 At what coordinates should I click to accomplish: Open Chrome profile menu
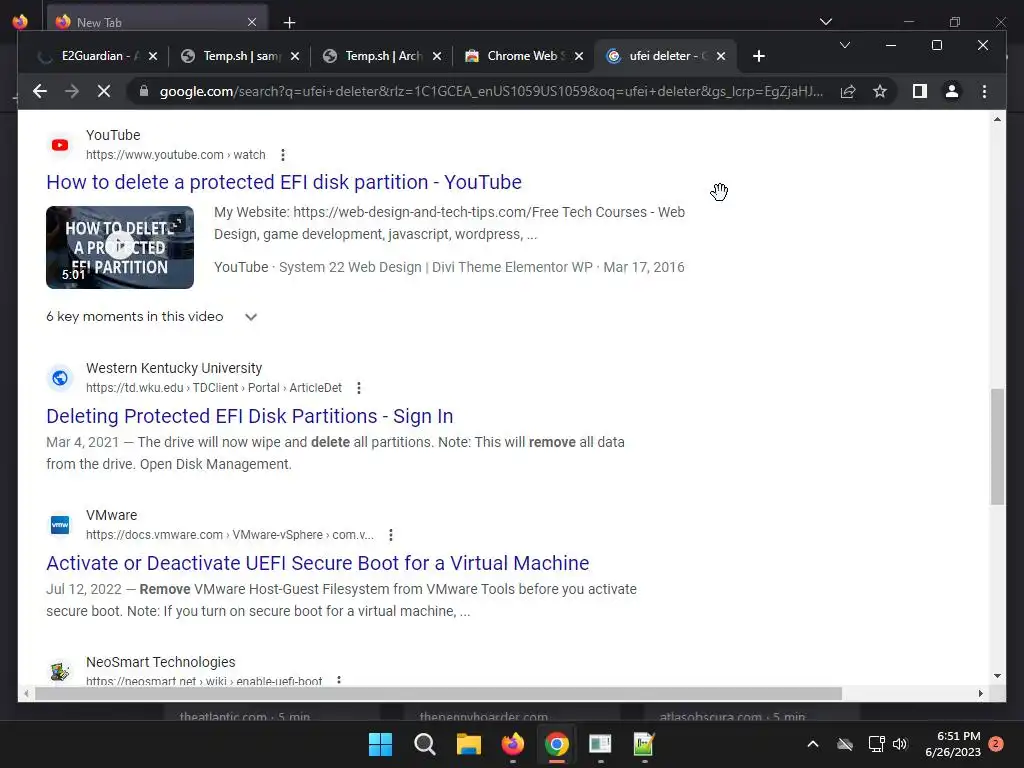tap(952, 91)
